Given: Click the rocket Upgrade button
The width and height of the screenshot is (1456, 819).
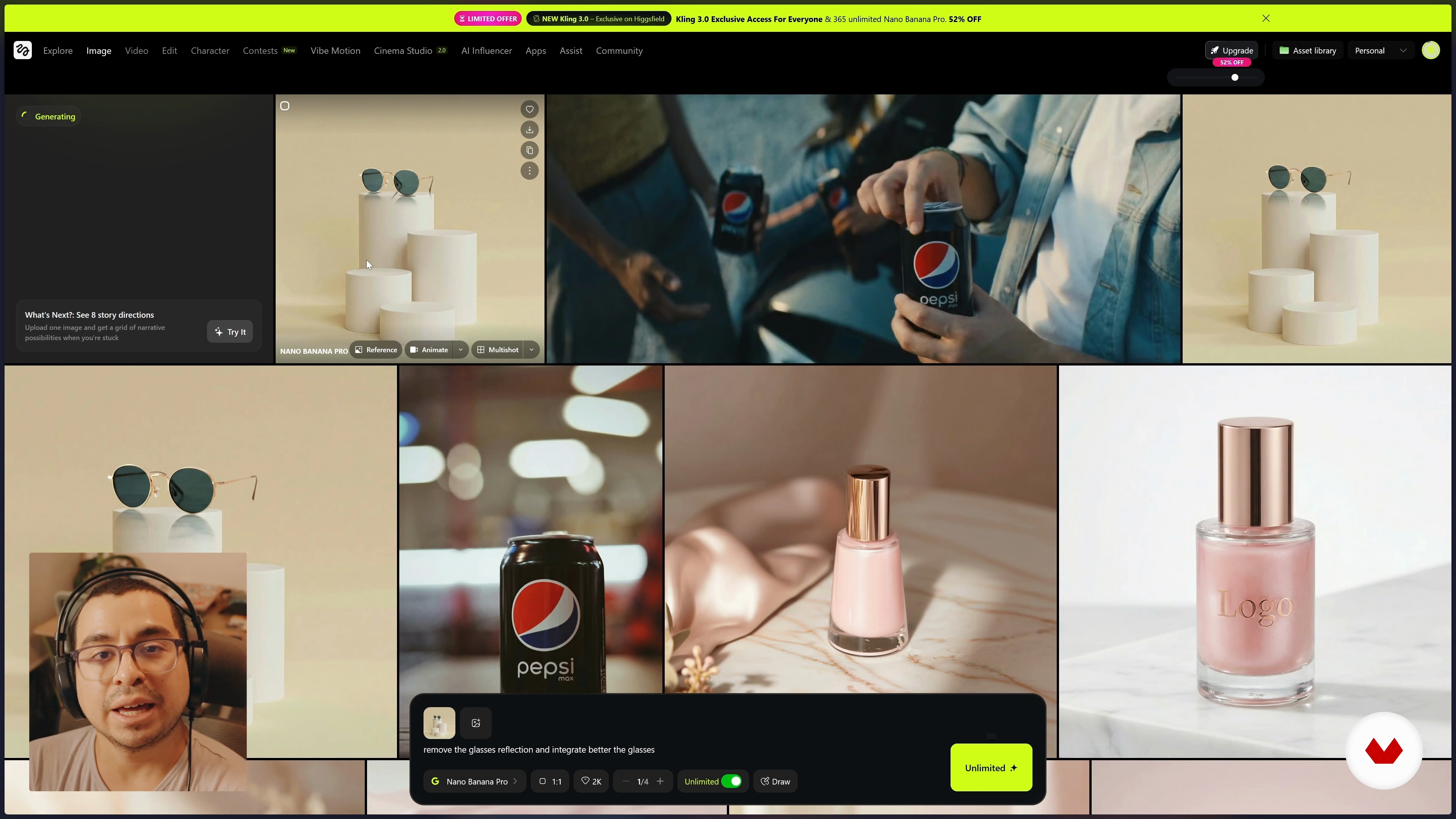Looking at the screenshot, I should click(x=1232, y=50).
